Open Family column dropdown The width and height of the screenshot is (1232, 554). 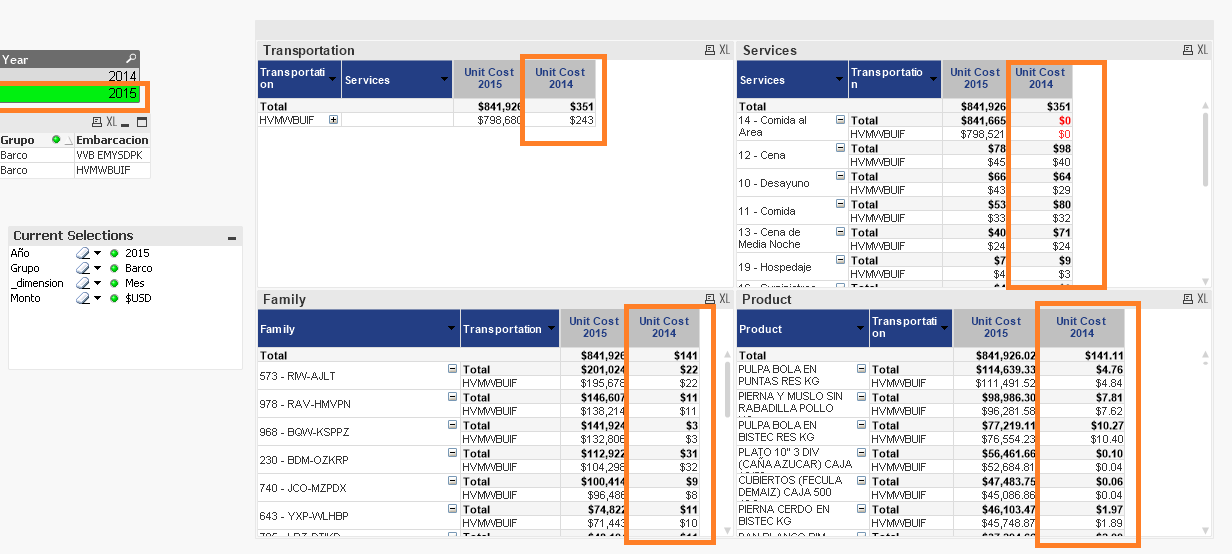pyautogui.click(x=452, y=328)
